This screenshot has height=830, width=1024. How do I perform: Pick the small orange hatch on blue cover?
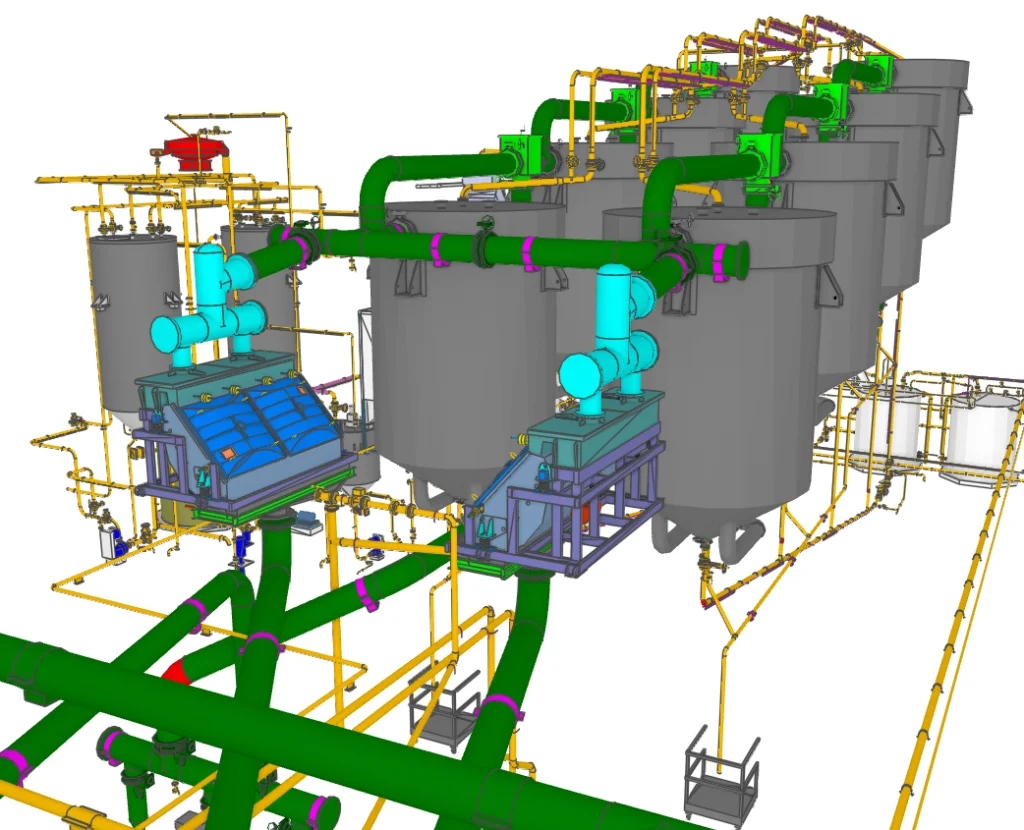(229, 455)
